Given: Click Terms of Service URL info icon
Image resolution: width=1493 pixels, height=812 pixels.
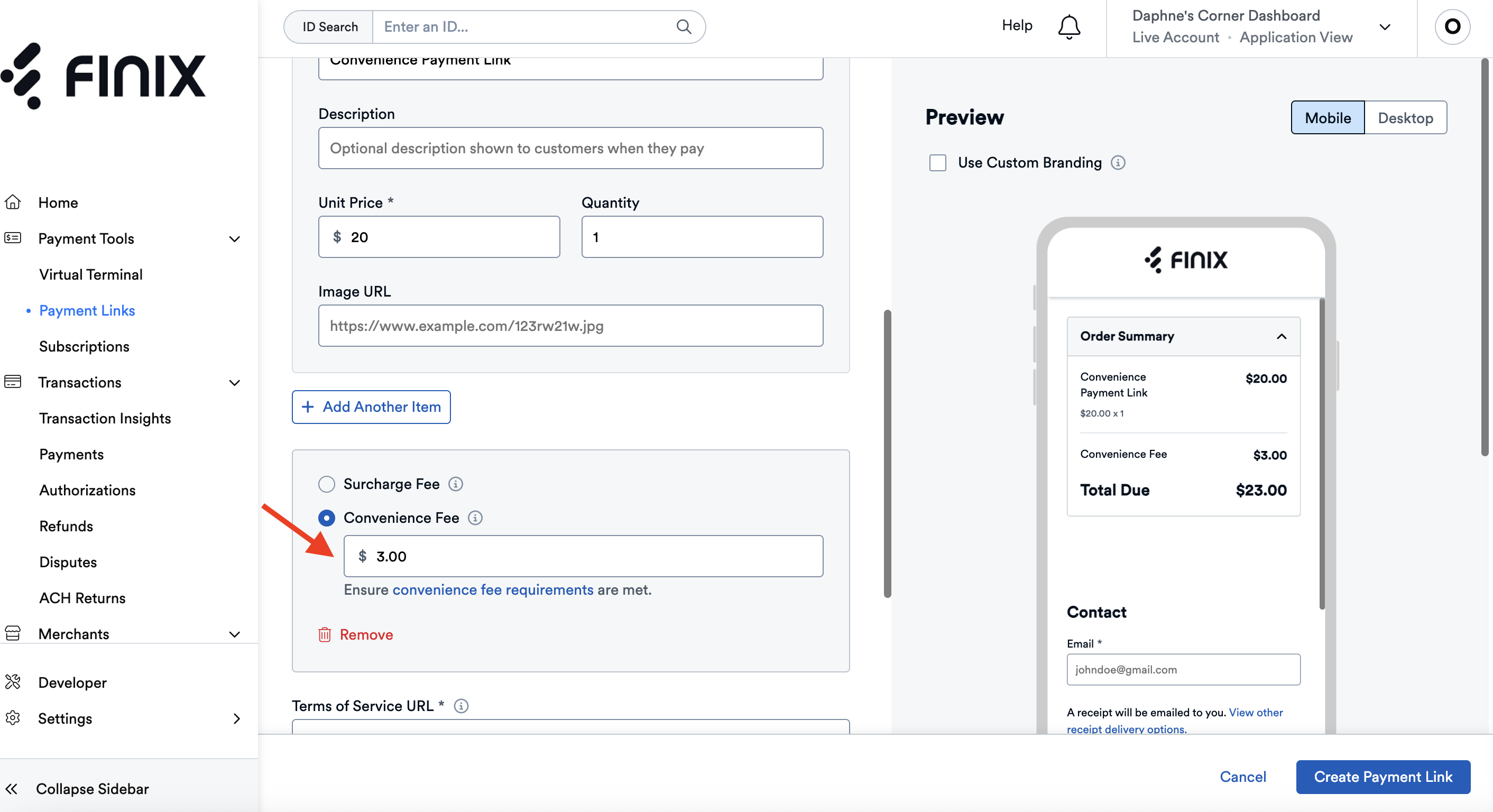Looking at the screenshot, I should pyautogui.click(x=462, y=706).
